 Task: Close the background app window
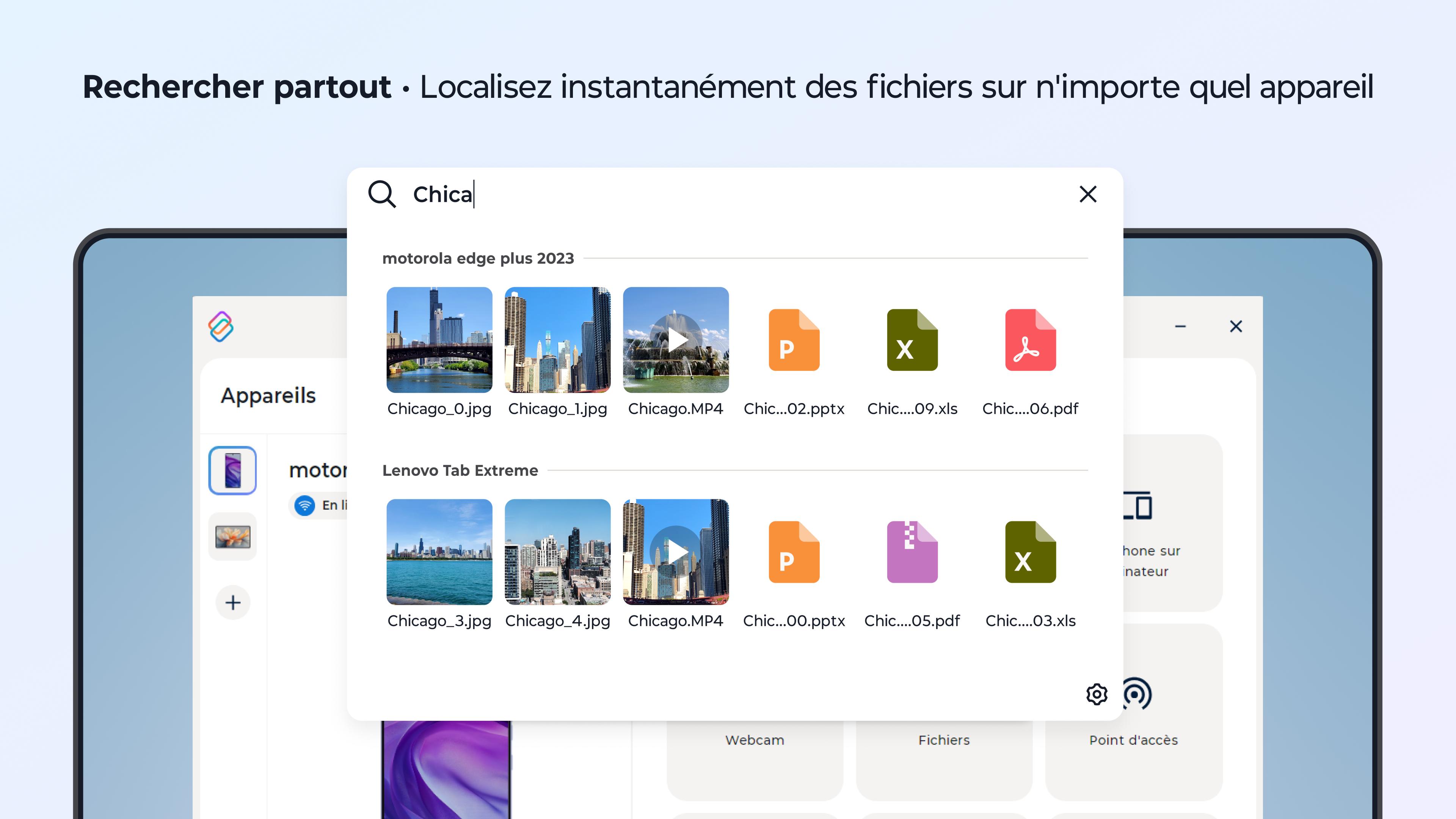[x=1236, y=326]
